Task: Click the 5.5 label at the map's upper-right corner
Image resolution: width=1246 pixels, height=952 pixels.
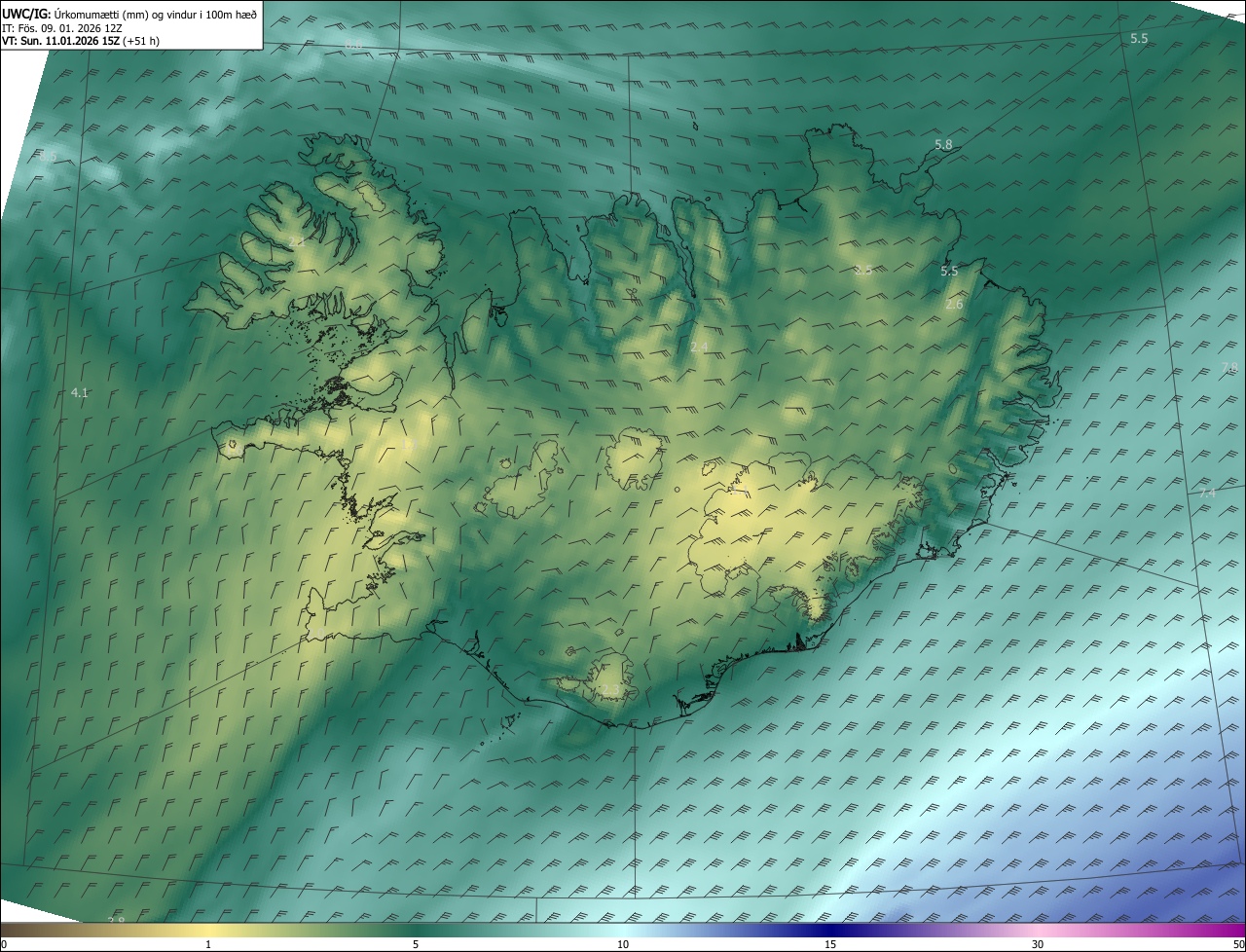Action: (1139, 38)
